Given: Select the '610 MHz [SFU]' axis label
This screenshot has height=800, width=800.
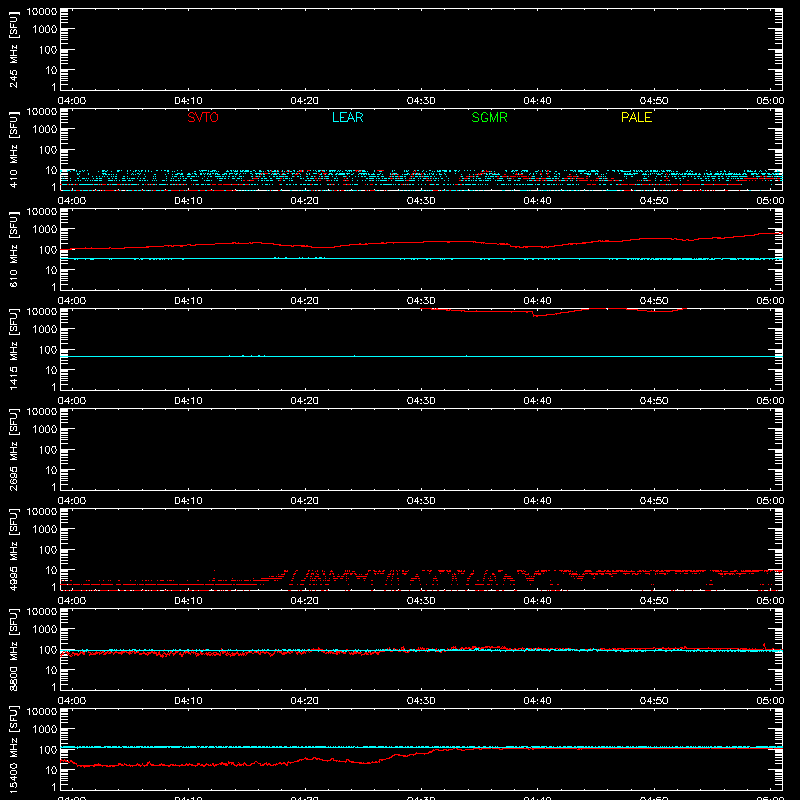Looking at the screenshot, I should tap(14, 249).
